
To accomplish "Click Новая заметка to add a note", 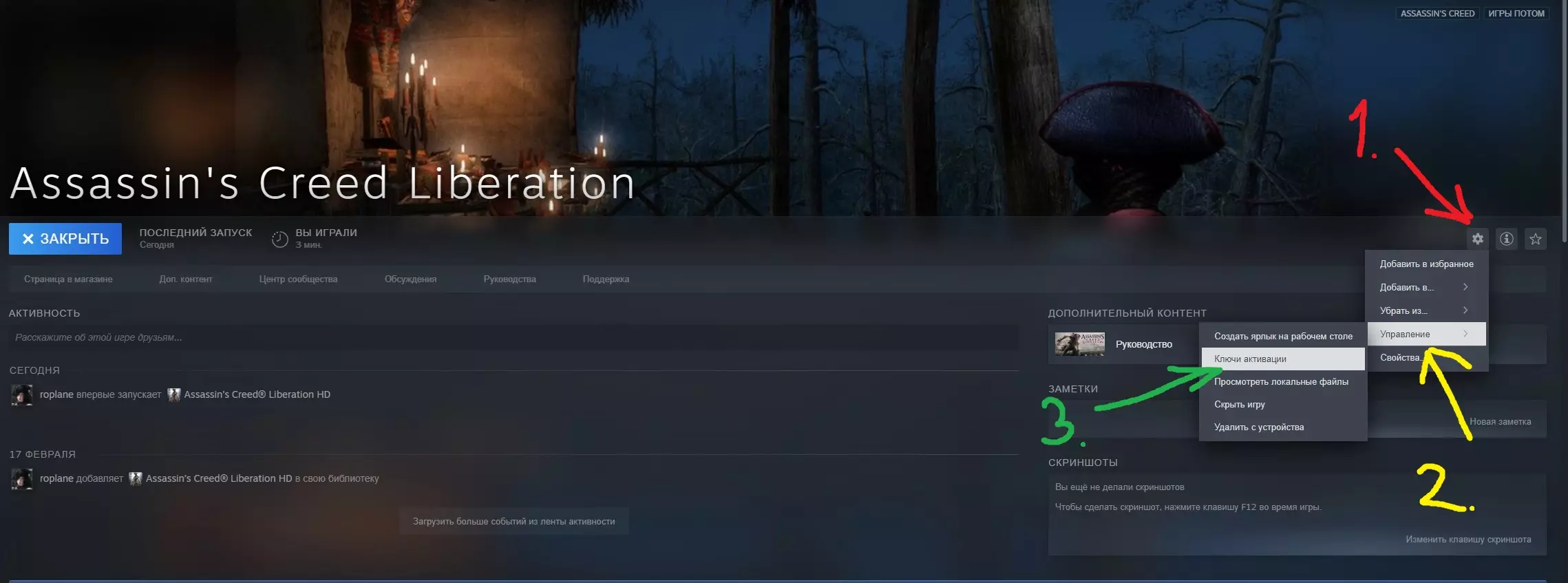I will click(1501, 422).
